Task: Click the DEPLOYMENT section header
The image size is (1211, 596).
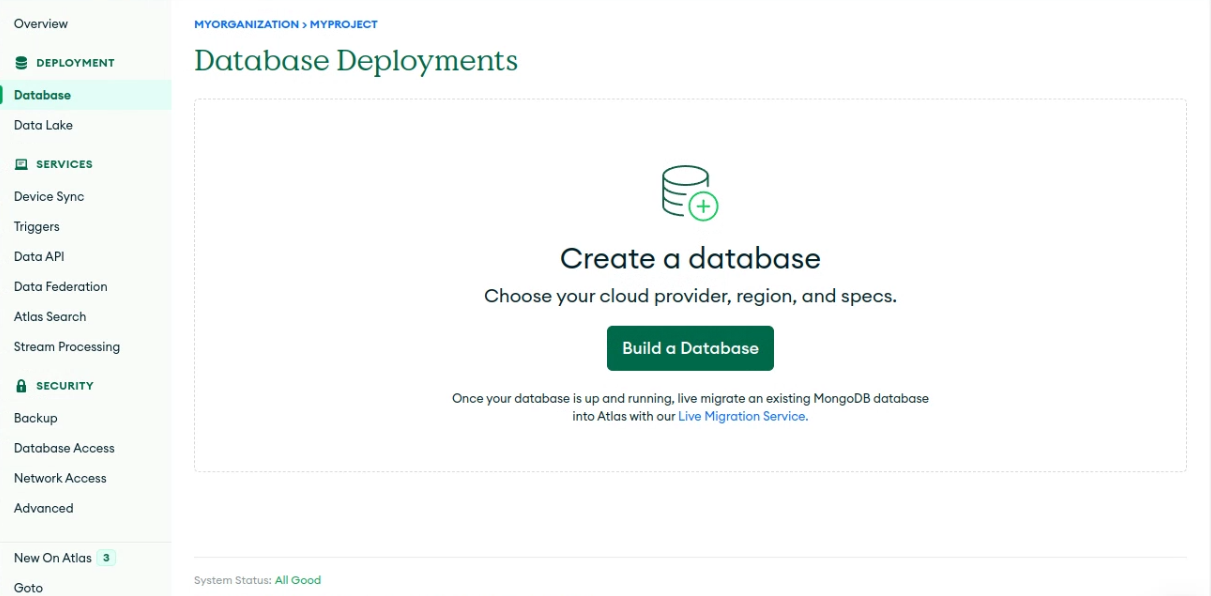Action: (75, 63)
